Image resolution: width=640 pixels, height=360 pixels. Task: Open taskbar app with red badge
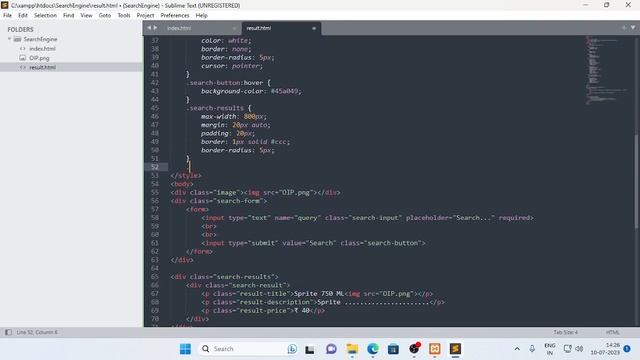pyautogui.click(x=414, y=349)
